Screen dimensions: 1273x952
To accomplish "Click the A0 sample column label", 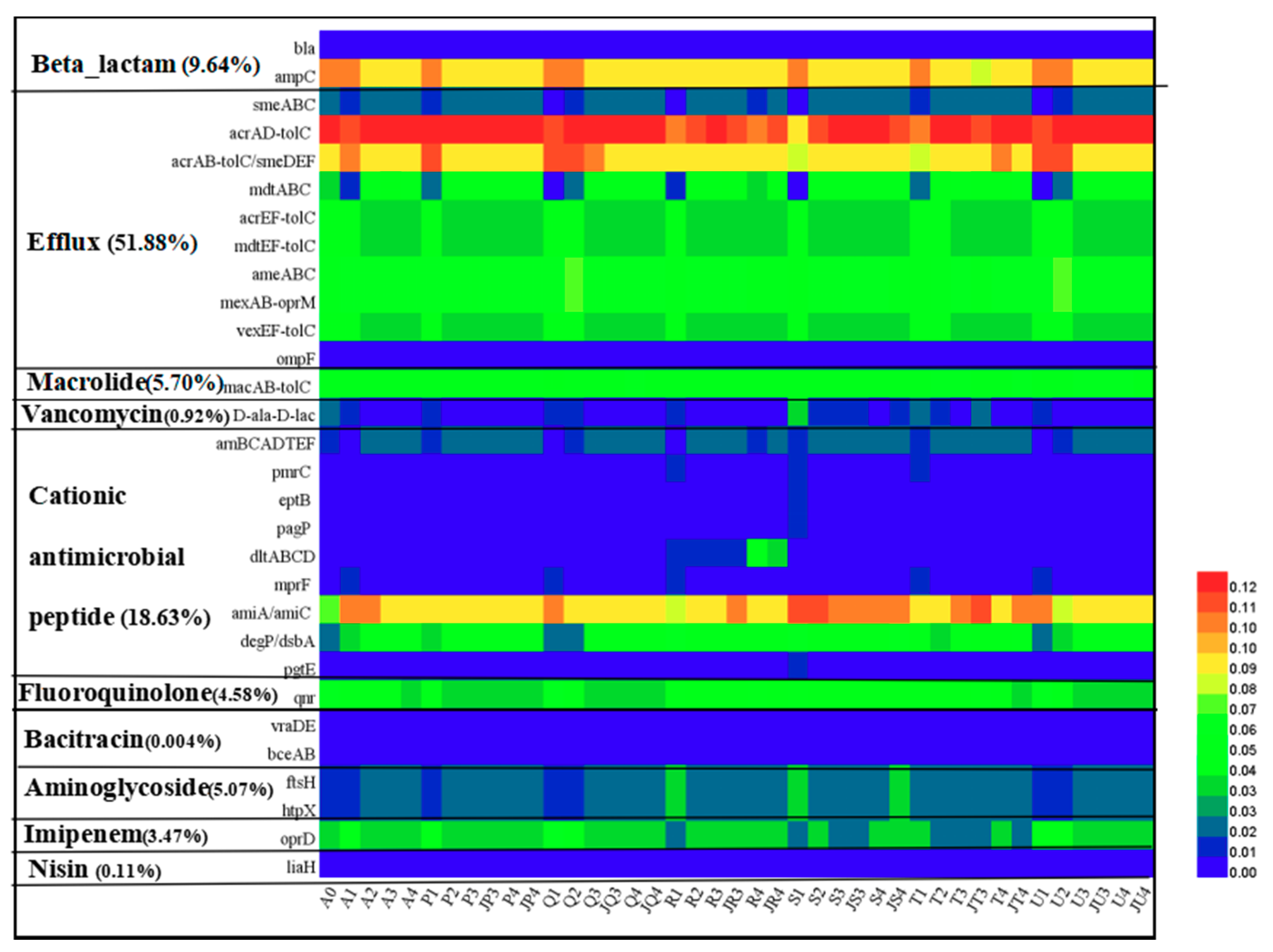I will pos(328,898).
